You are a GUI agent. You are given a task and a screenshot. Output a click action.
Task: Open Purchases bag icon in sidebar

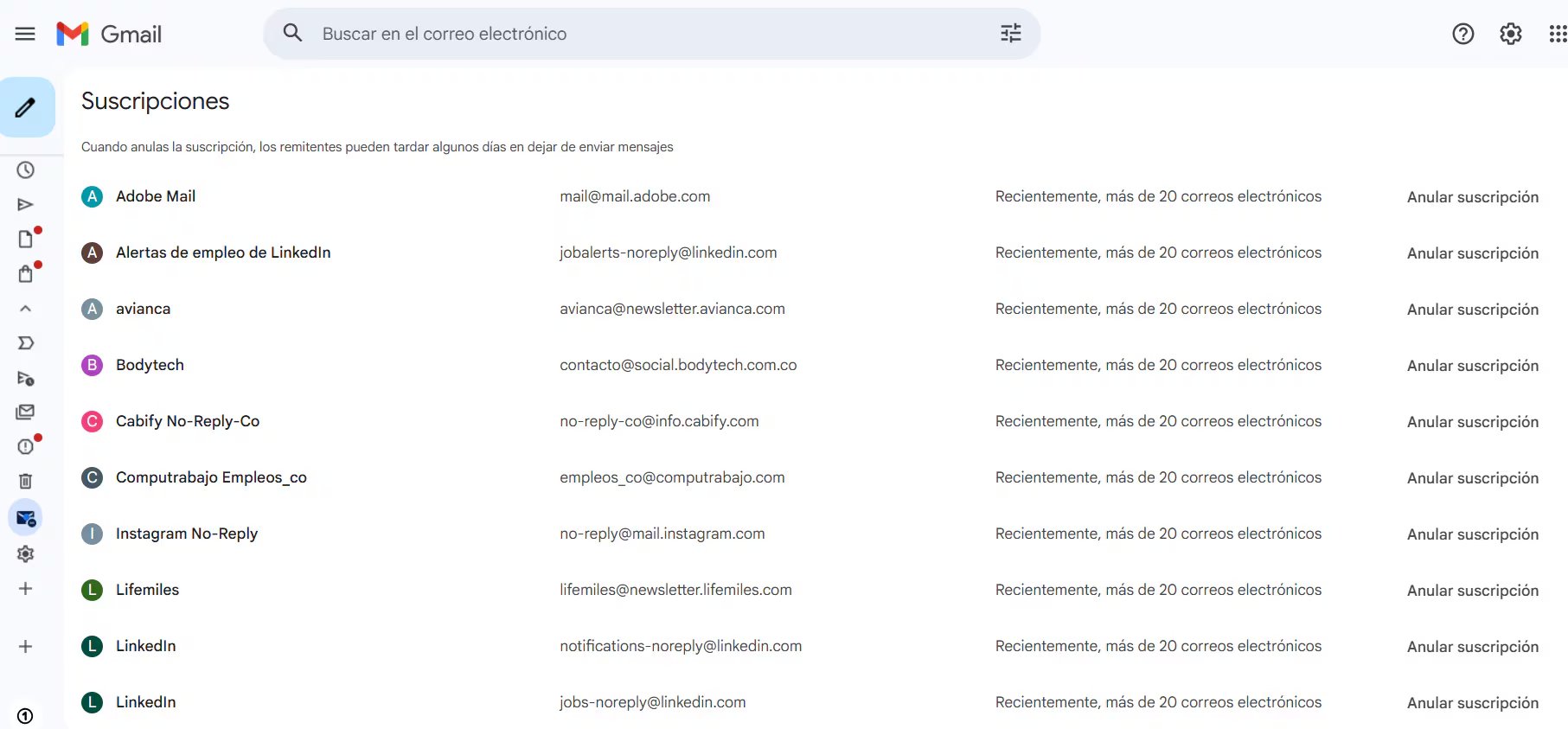[x=26, y=273]
